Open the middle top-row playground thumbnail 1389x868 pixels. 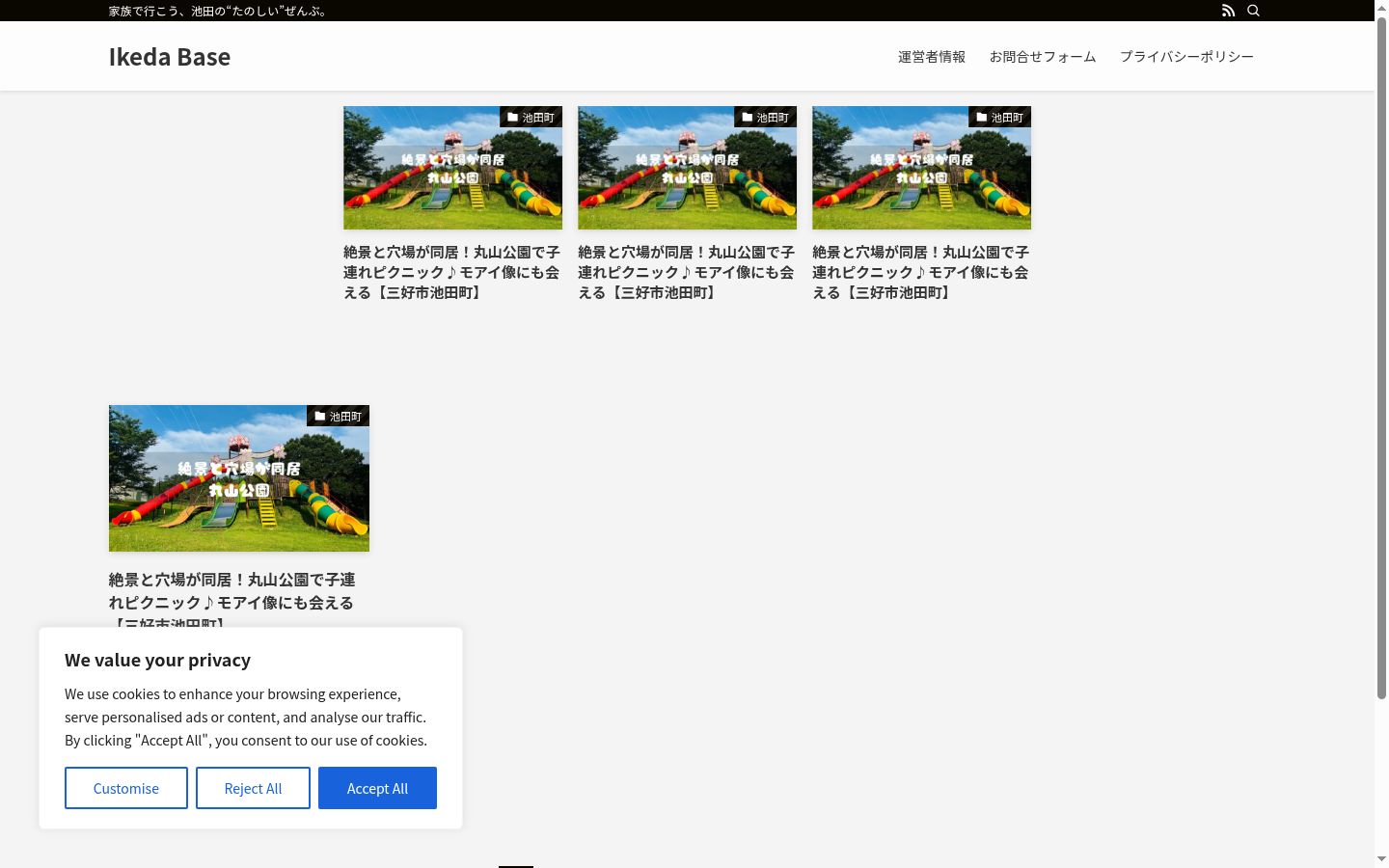687,168
